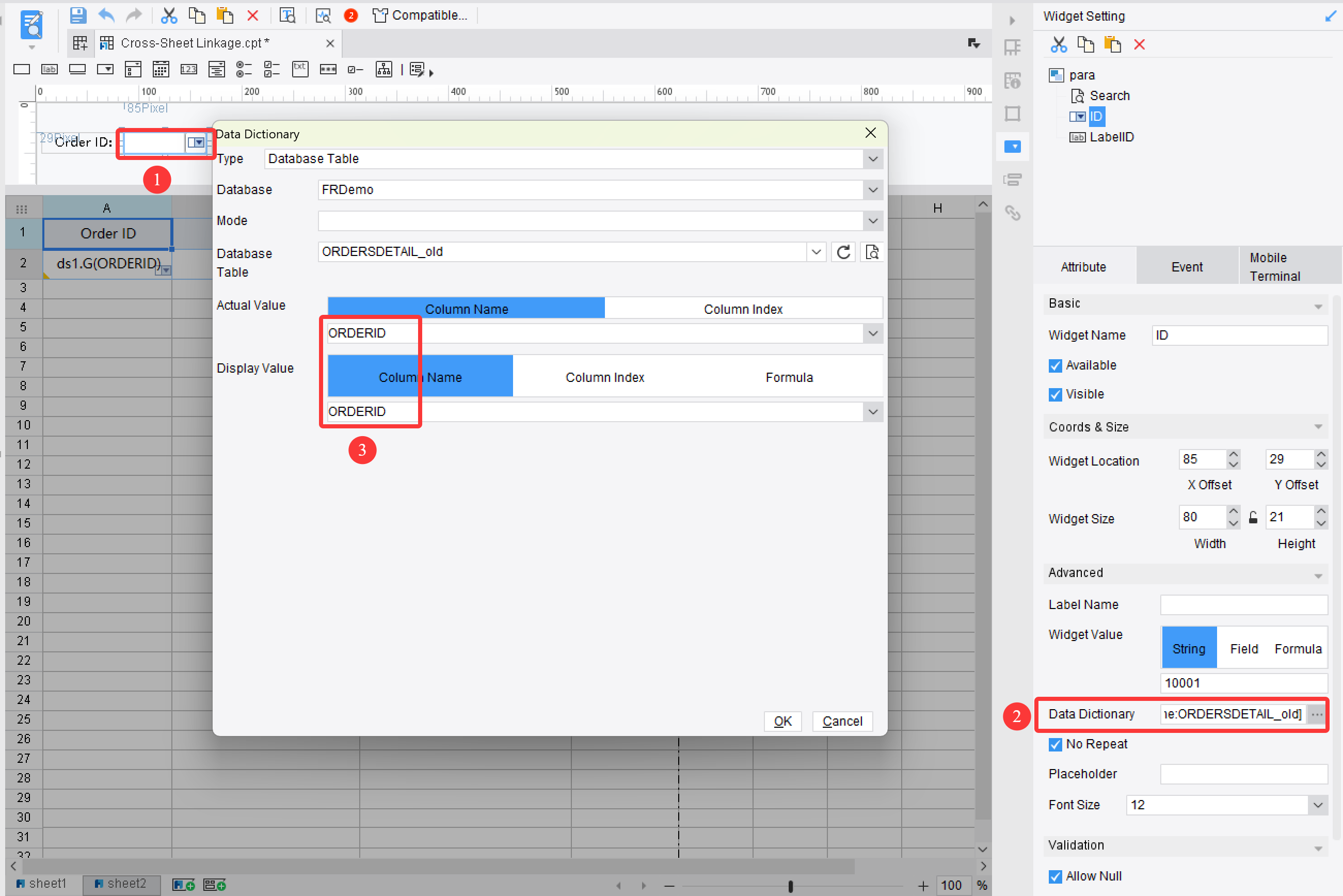This screenshot has width=1343, height=896.
Task: Click the number widget (123) icon
Action: pos(188,69)
